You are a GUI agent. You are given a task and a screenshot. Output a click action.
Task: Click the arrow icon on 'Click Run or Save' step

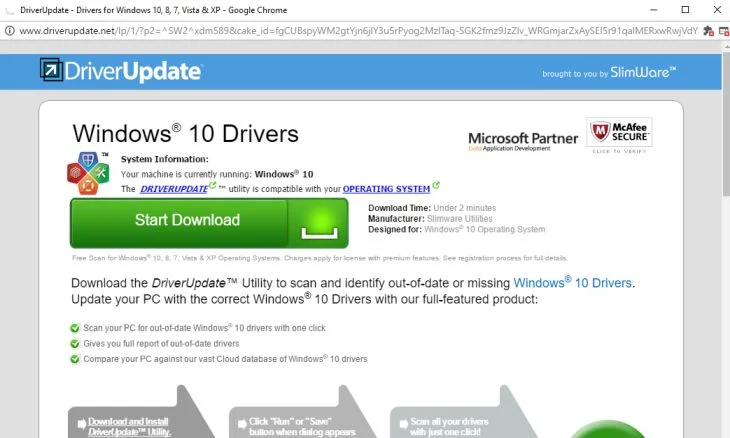tap(242, 424)
